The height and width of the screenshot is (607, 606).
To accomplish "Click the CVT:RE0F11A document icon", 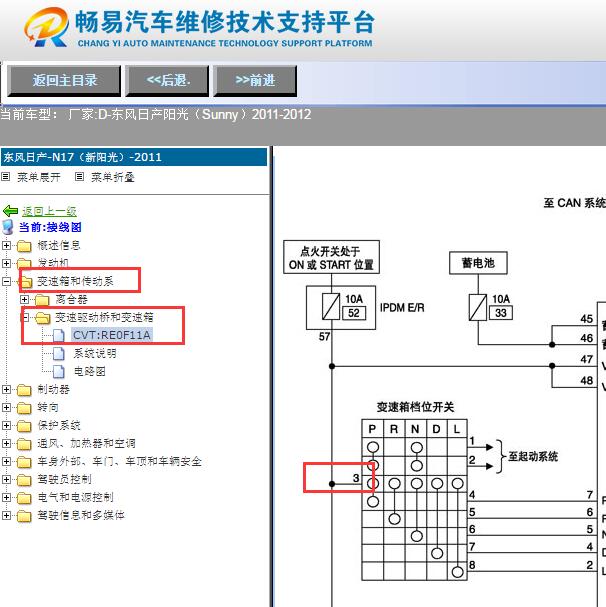I will [x=58, y=335].
